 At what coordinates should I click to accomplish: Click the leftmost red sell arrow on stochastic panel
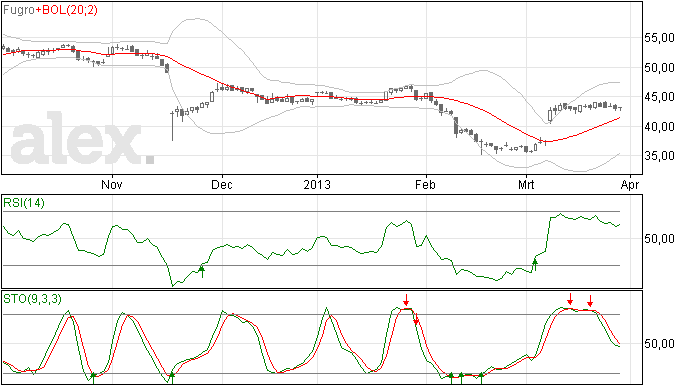(406, 300)
